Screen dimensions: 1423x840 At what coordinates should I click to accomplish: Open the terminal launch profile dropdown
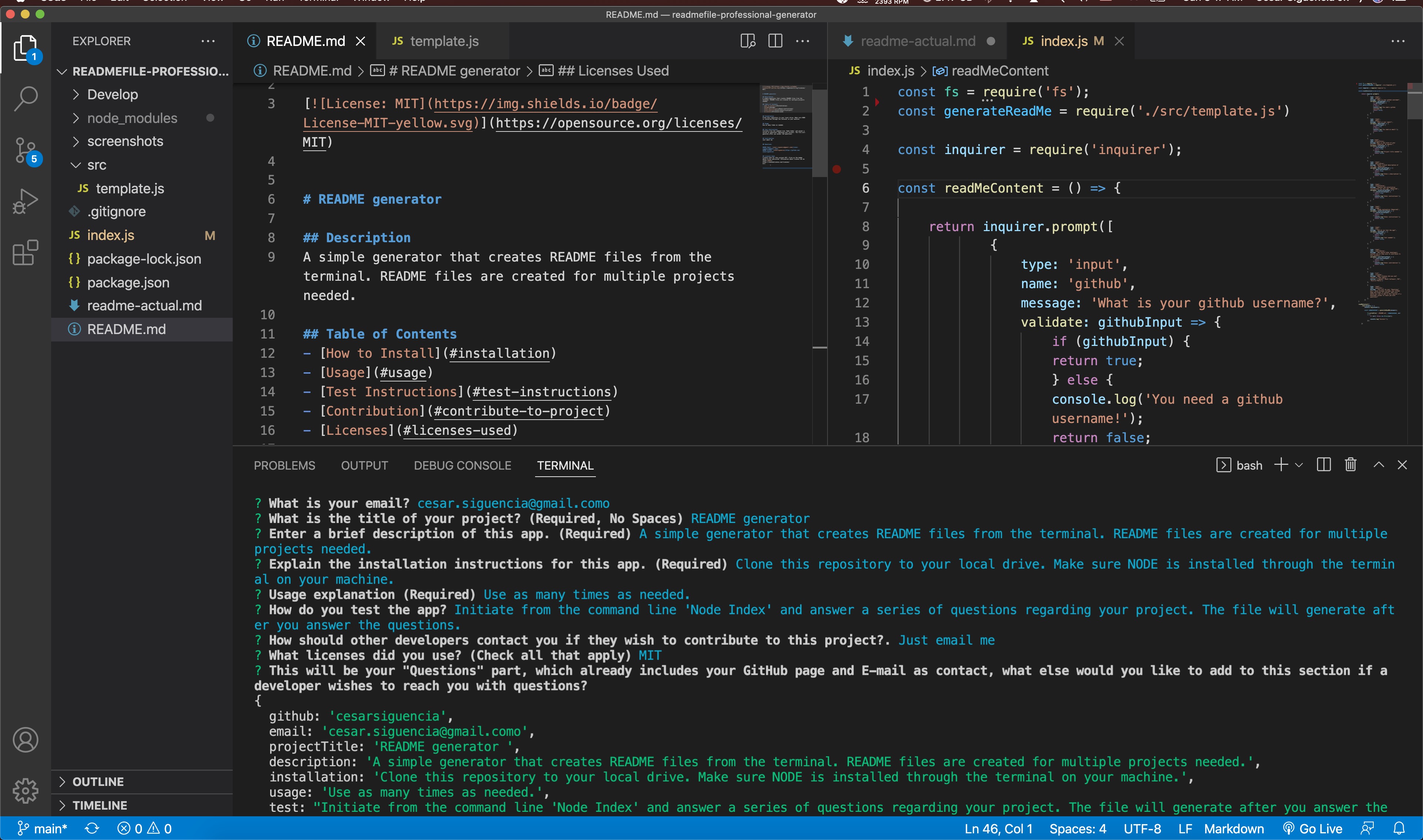1299,465
